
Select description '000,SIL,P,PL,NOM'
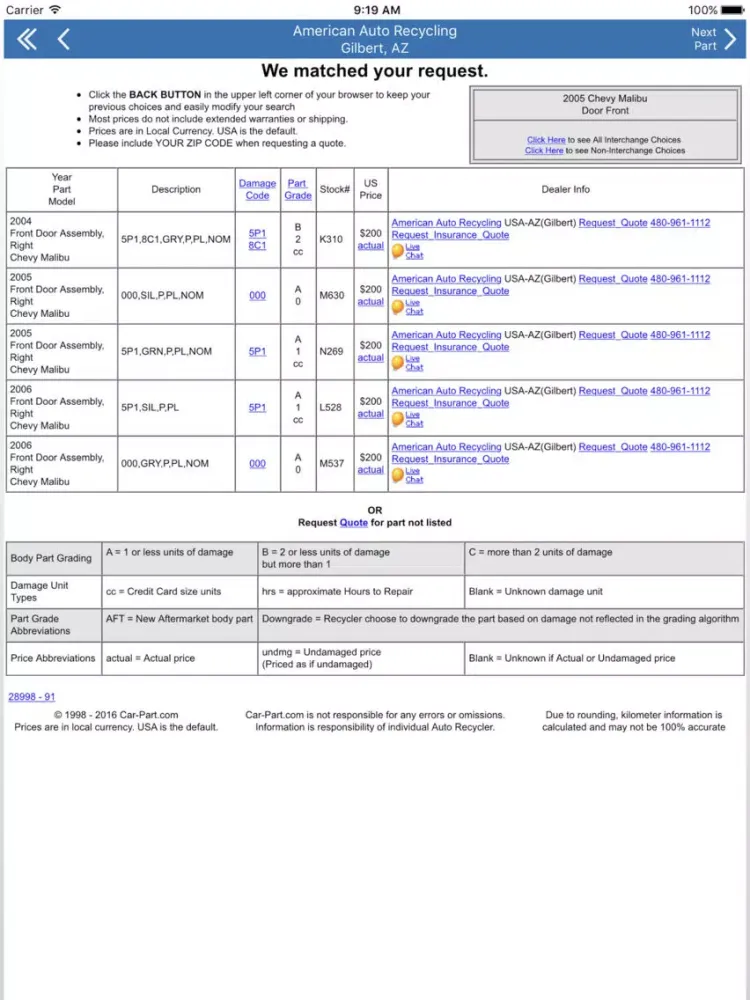point(162,295)
